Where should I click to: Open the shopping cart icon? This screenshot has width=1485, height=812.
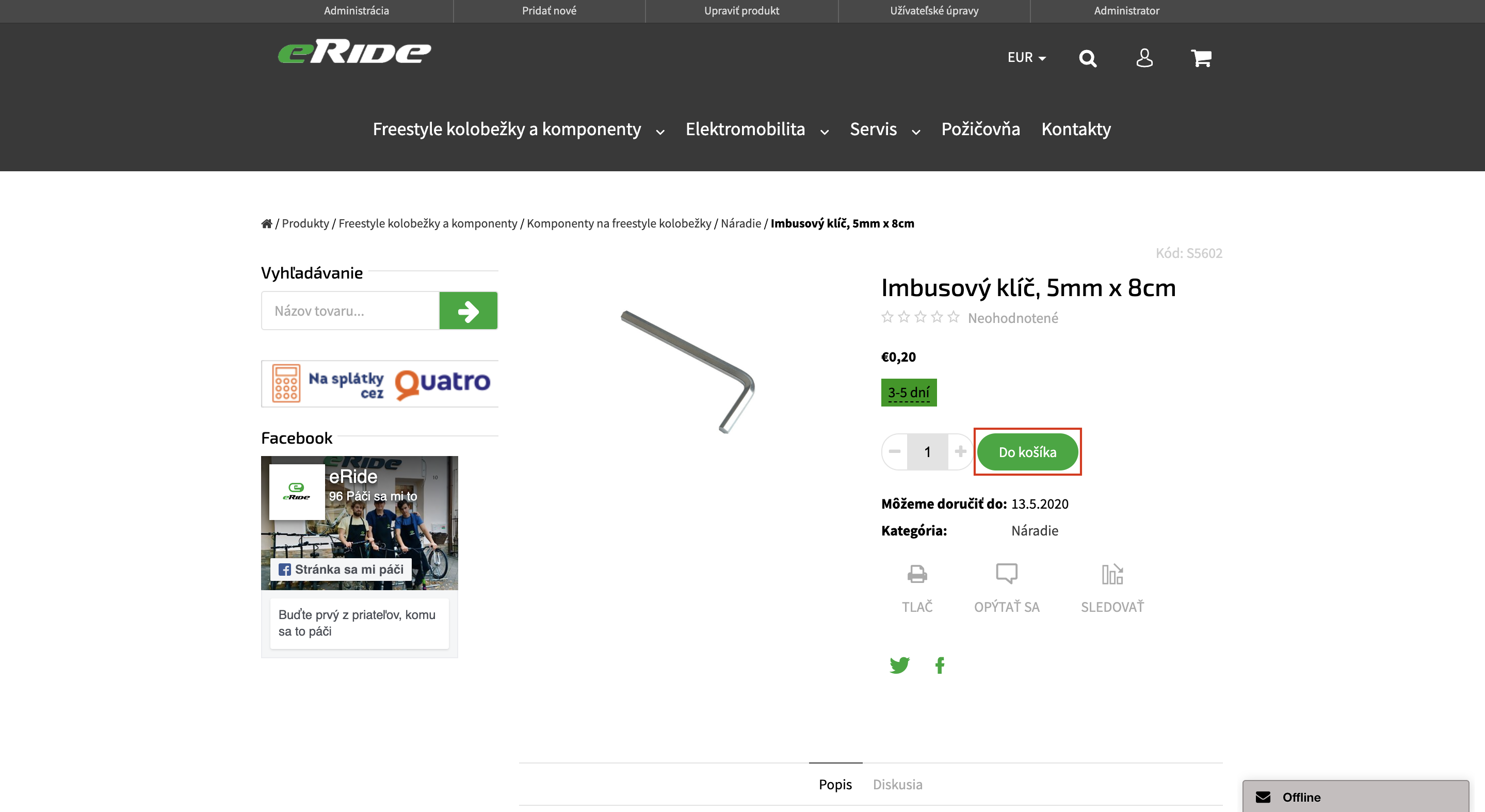(x=1201, y=58)
